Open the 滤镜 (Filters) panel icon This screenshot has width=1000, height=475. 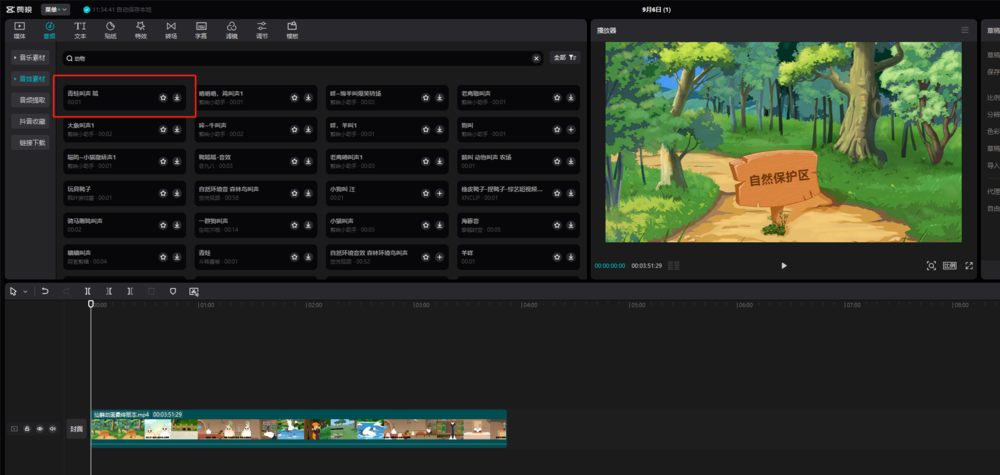pyautogui.click(x=232, y=29)
